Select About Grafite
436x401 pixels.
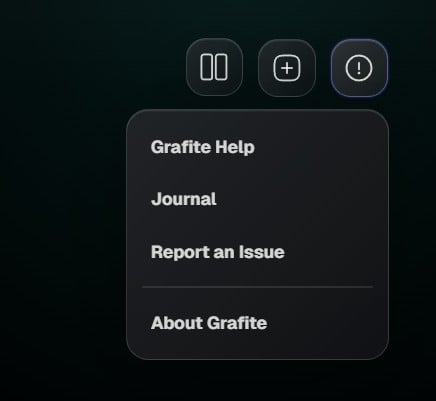tap(209, 323)
